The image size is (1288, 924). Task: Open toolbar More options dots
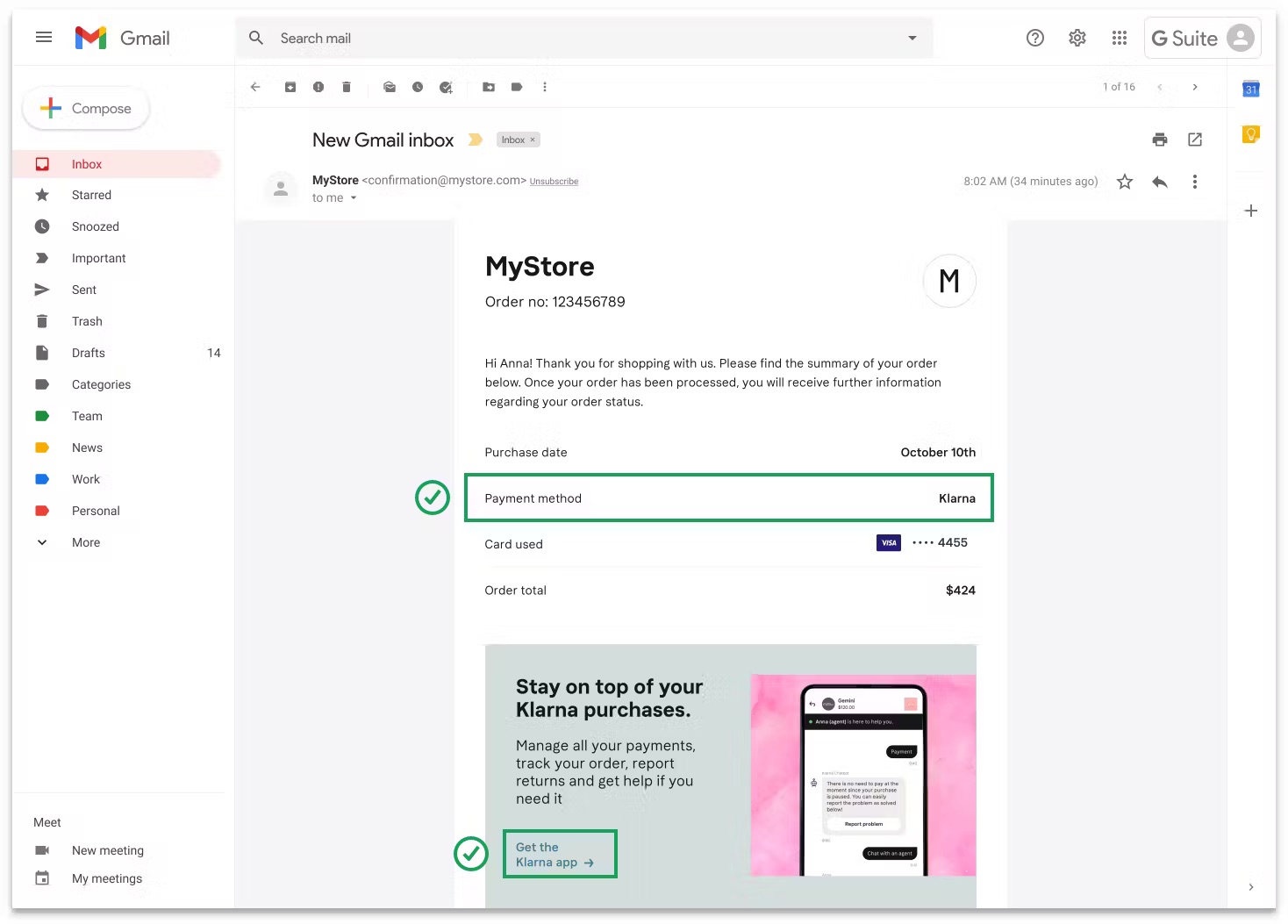pyautogui.click(x=545, y=87)
